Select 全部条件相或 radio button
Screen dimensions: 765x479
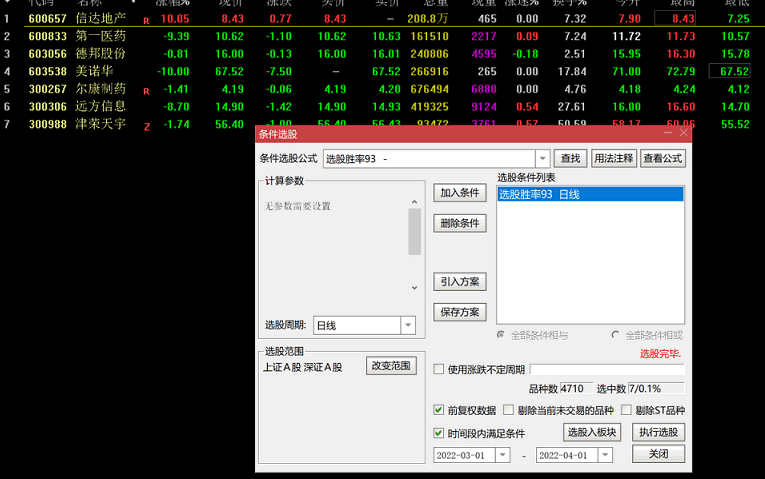[615, 335]
